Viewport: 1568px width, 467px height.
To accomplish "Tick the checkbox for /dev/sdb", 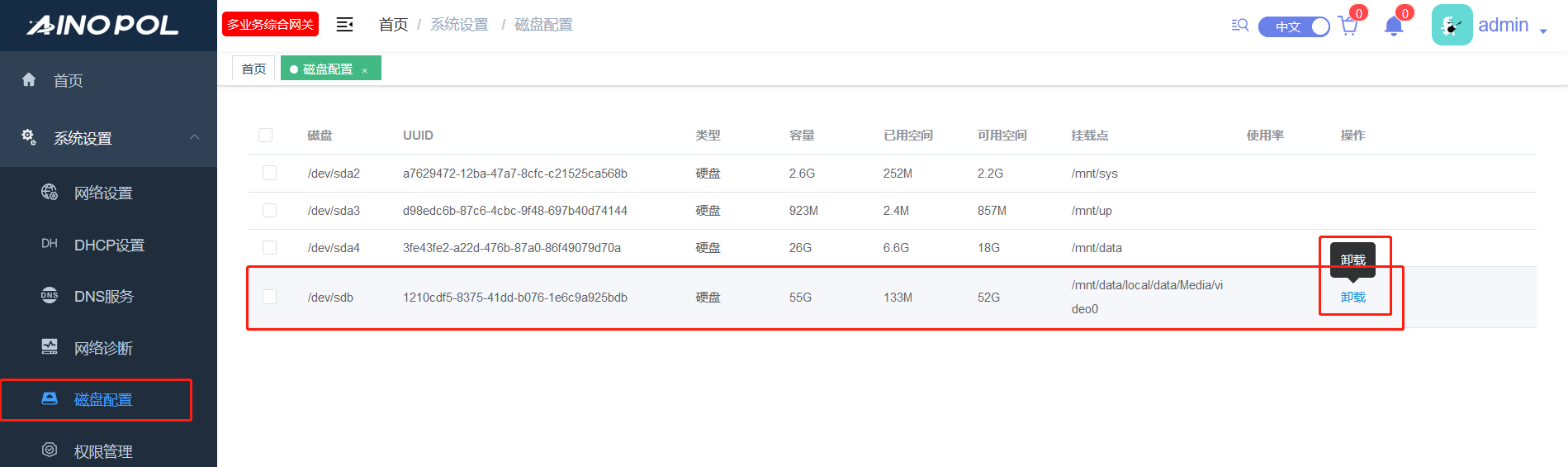I will point(269,297).
